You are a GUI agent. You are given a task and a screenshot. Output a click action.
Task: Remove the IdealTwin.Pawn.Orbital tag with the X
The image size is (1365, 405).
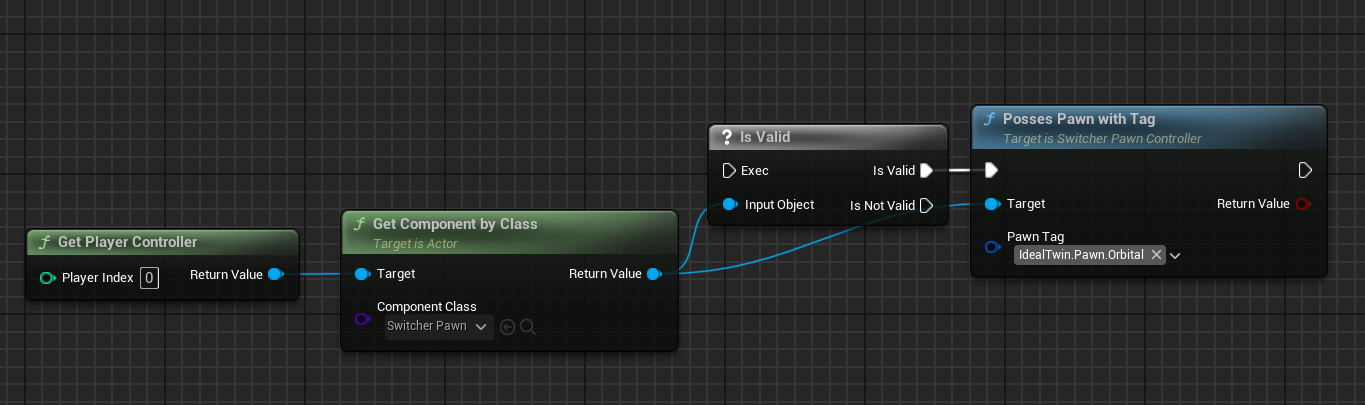point(1156,255)
